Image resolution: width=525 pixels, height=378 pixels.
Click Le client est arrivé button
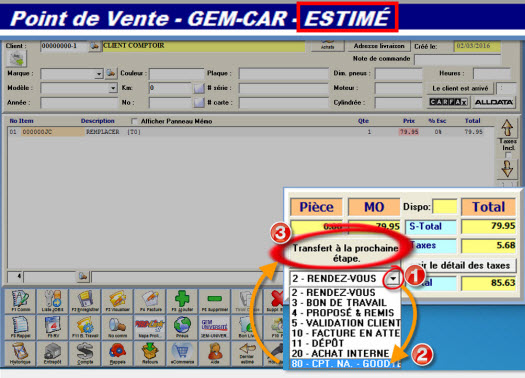pyautogui.click(x=460, y=88)
